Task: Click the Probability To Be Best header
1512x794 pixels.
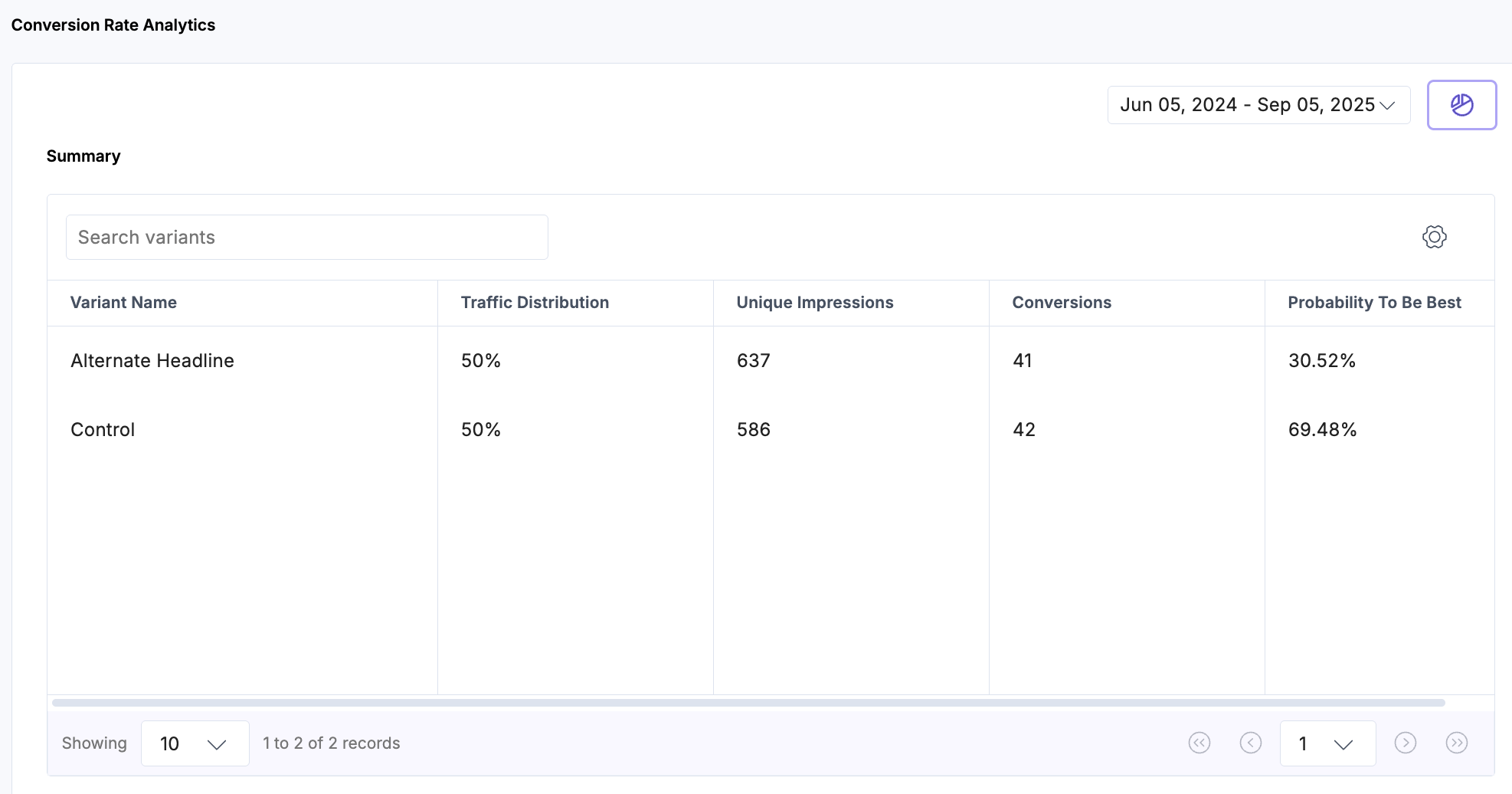Action: tap(1374, 303)
